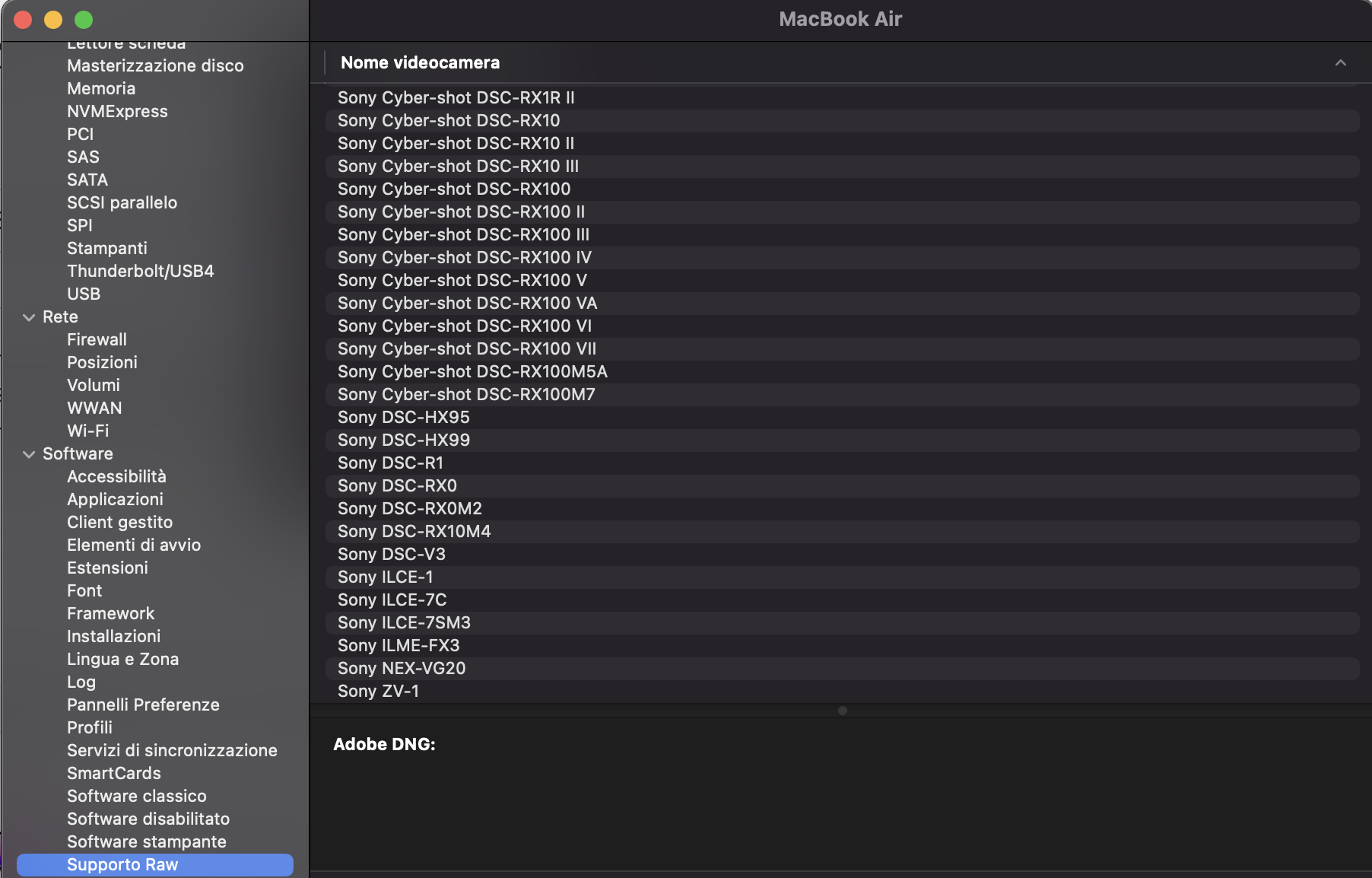Select Accessibilità under Software
1372x878 pixels.
point(116,477)
